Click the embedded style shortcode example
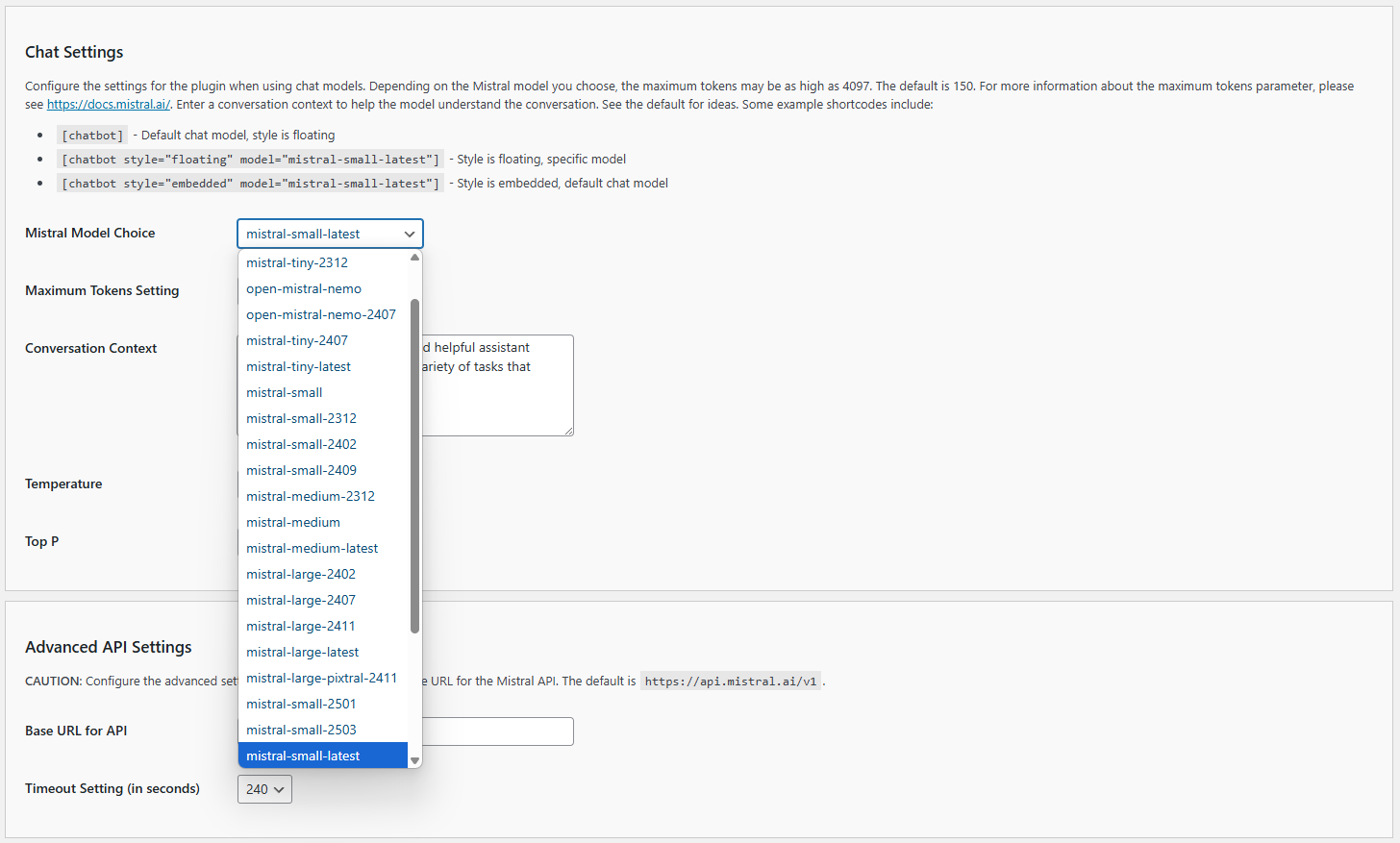Image resolution: width=1400 pixels, height=843 pixels. (x=251, y=184)
